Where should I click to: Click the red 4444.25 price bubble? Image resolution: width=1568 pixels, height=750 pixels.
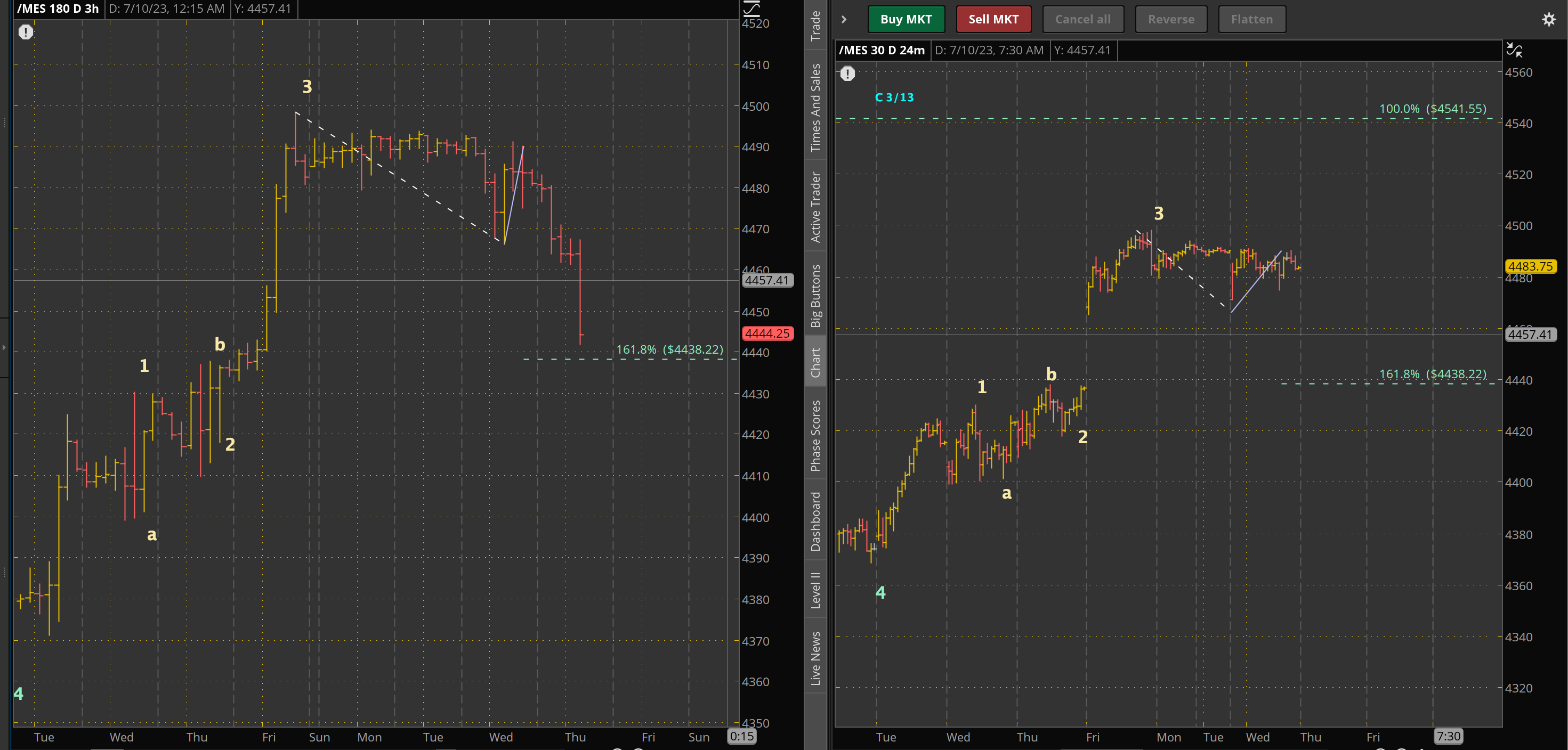(x=767, y=333)
